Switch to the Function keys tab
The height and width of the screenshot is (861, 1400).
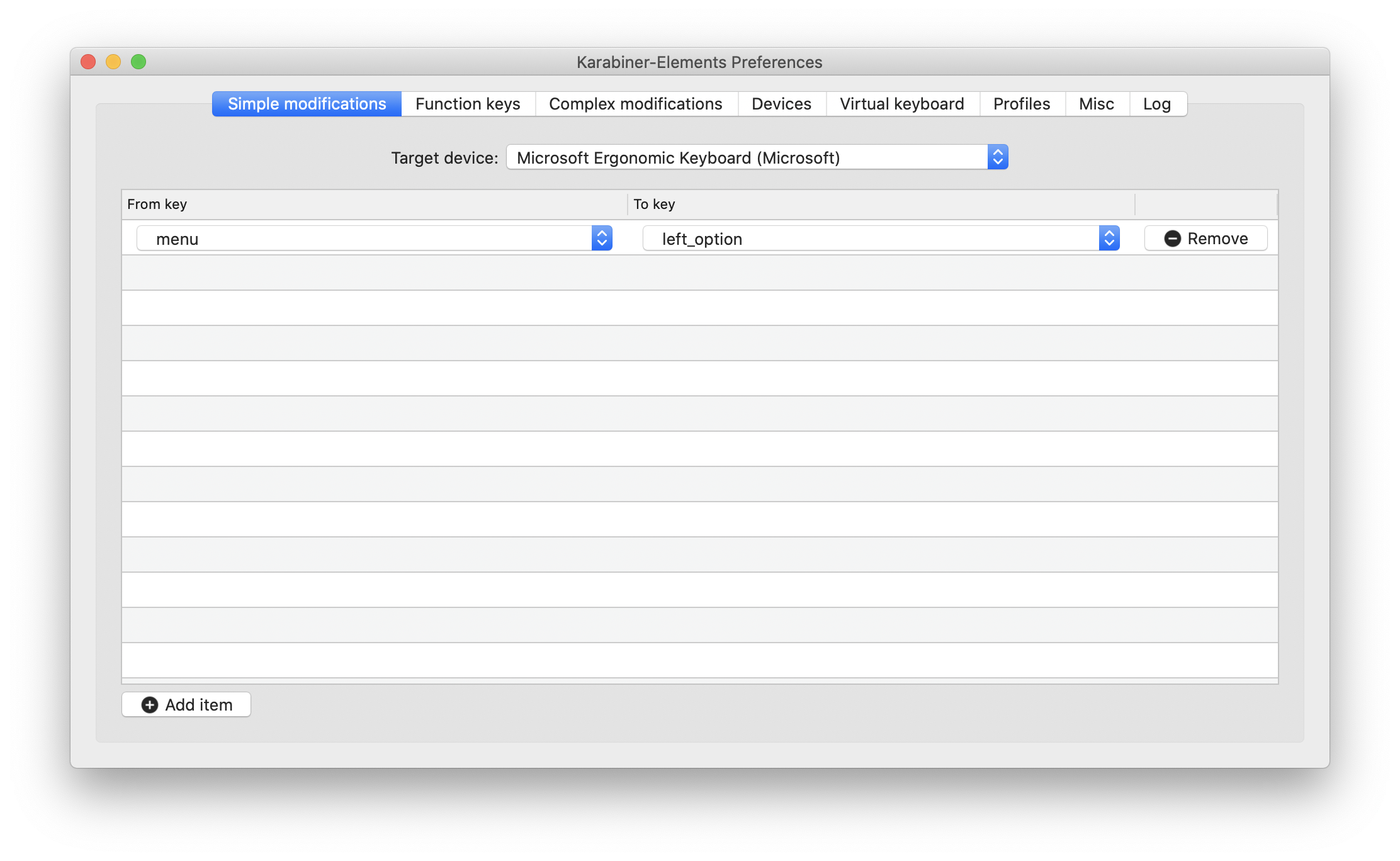pyautogui.click(x=468, y=104)
